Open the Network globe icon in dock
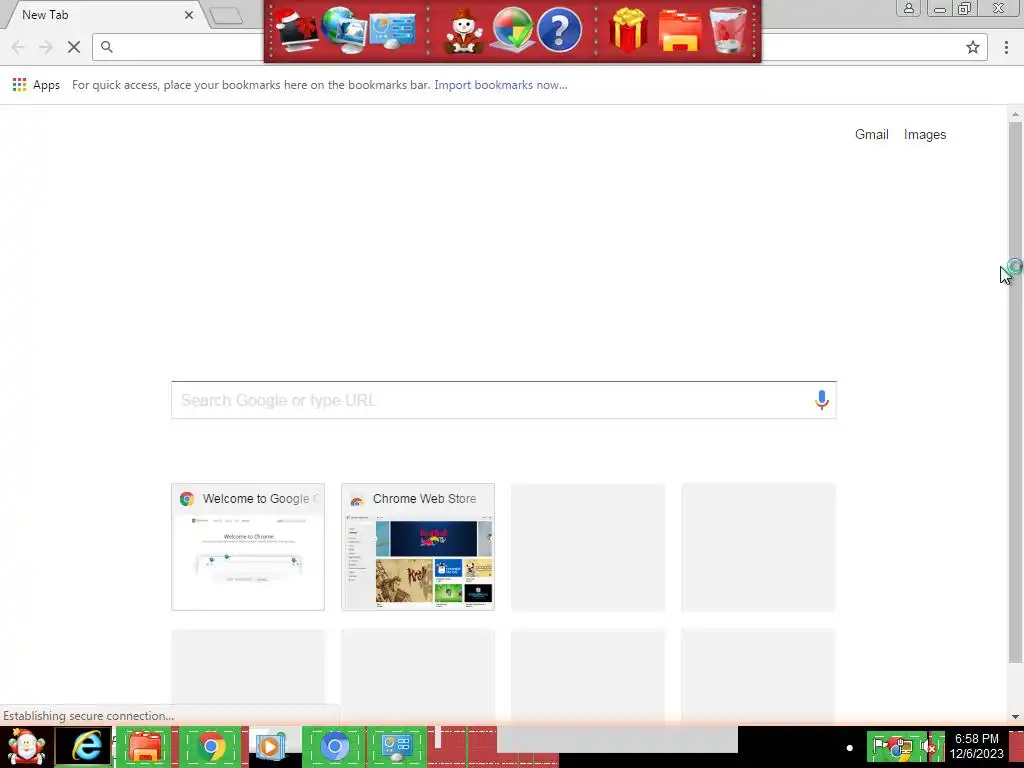 (344, 30)
